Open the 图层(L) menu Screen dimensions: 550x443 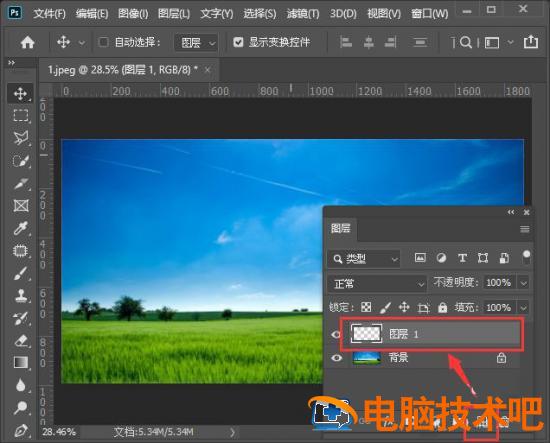click(x=174, y=14)
